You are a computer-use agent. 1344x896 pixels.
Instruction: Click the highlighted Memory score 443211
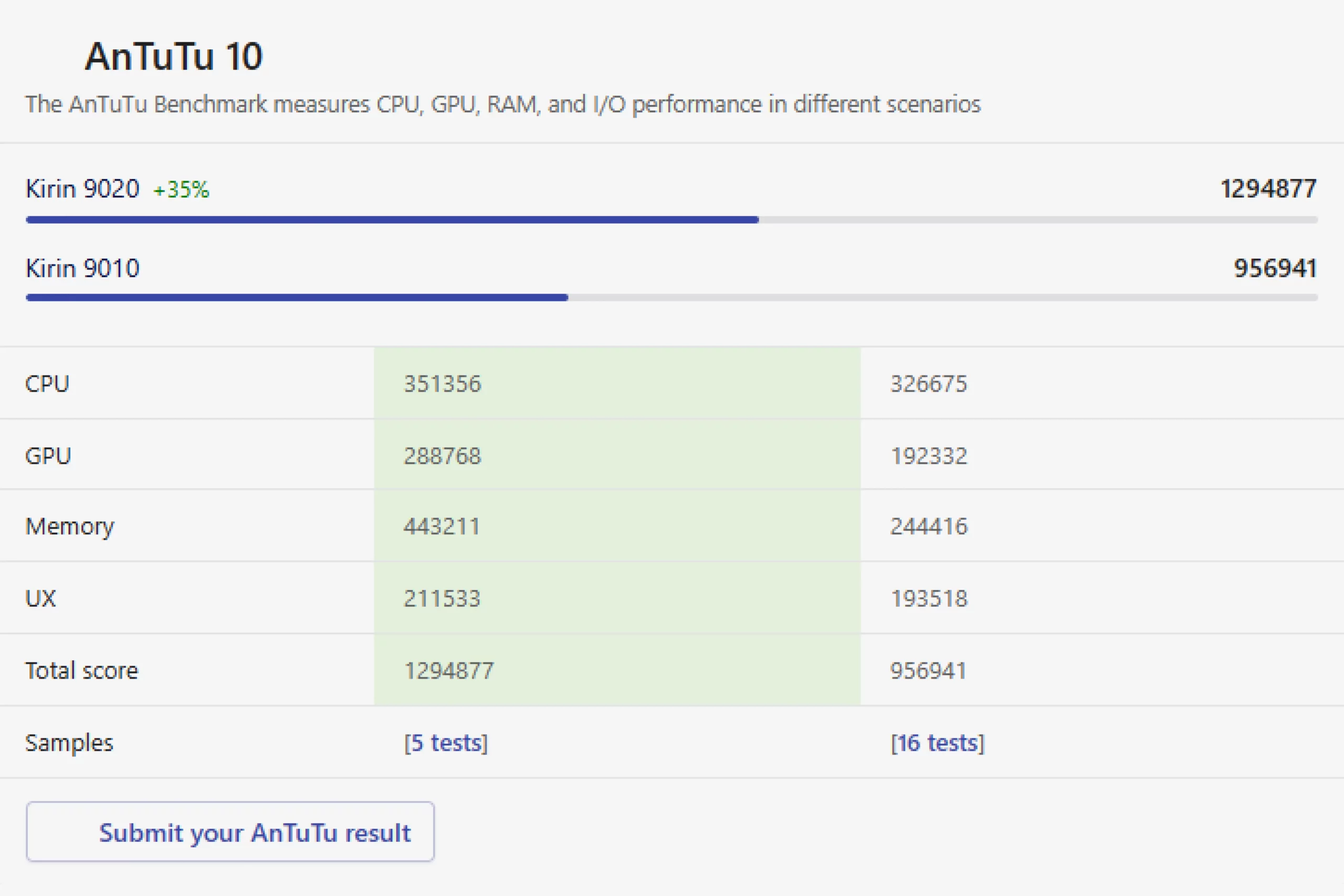442,526
